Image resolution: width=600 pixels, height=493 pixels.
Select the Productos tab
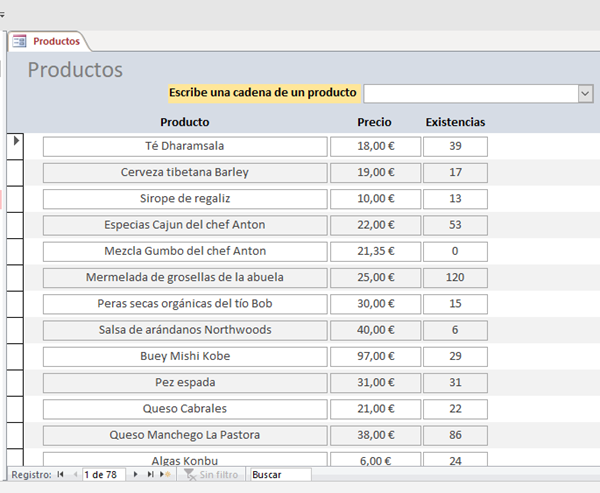55,41
